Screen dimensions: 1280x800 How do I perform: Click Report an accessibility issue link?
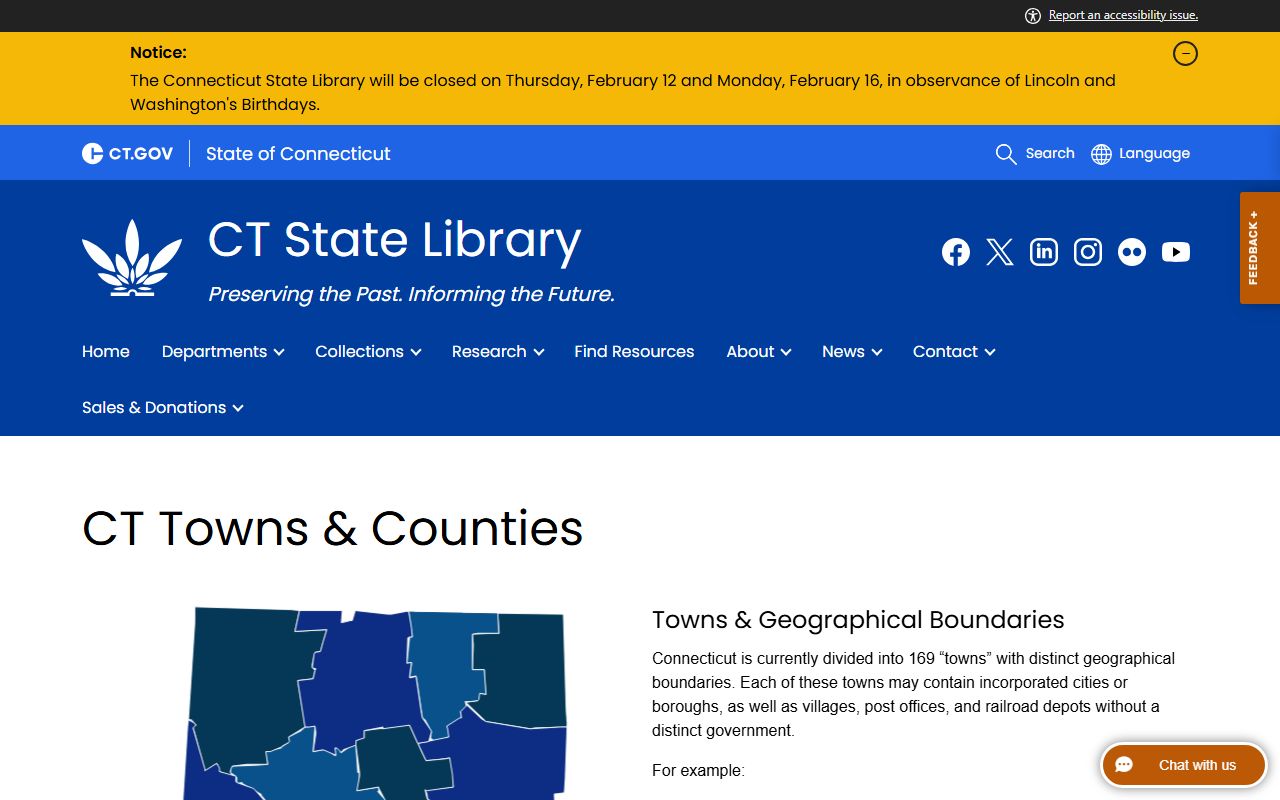click(x=1123, y=15)
